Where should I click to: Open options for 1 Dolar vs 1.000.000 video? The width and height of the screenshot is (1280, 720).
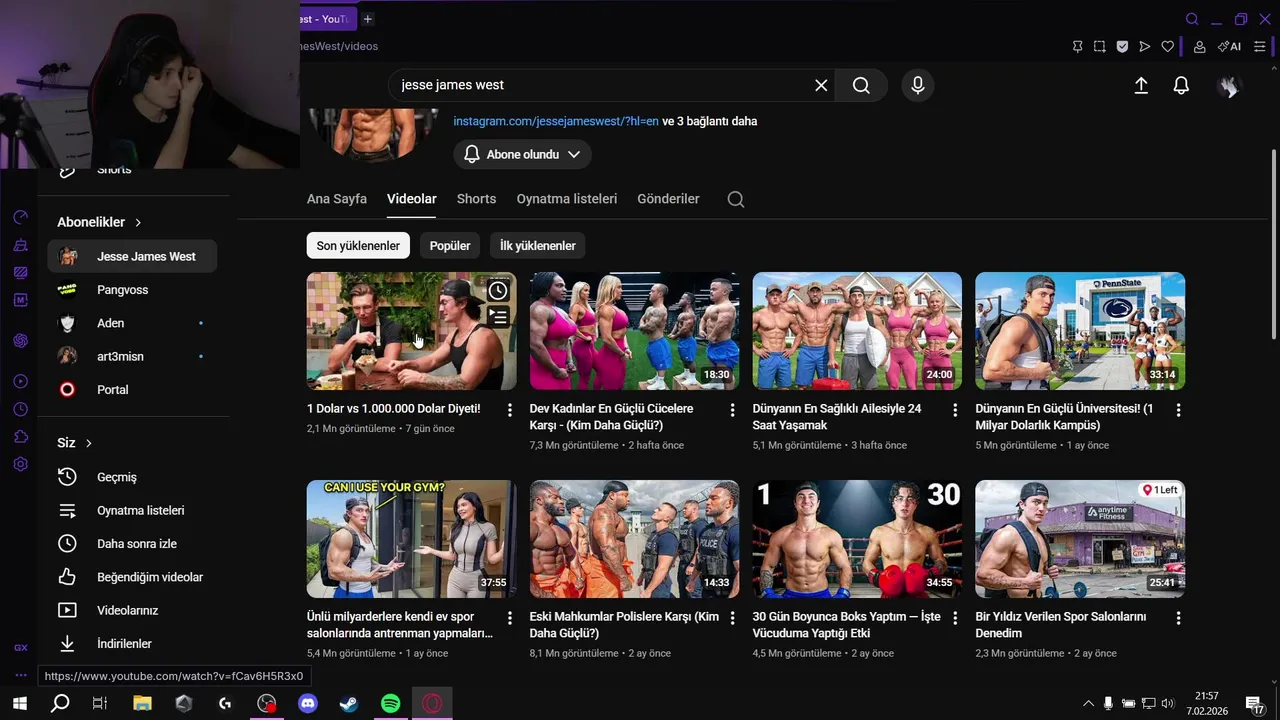(510, 410)
